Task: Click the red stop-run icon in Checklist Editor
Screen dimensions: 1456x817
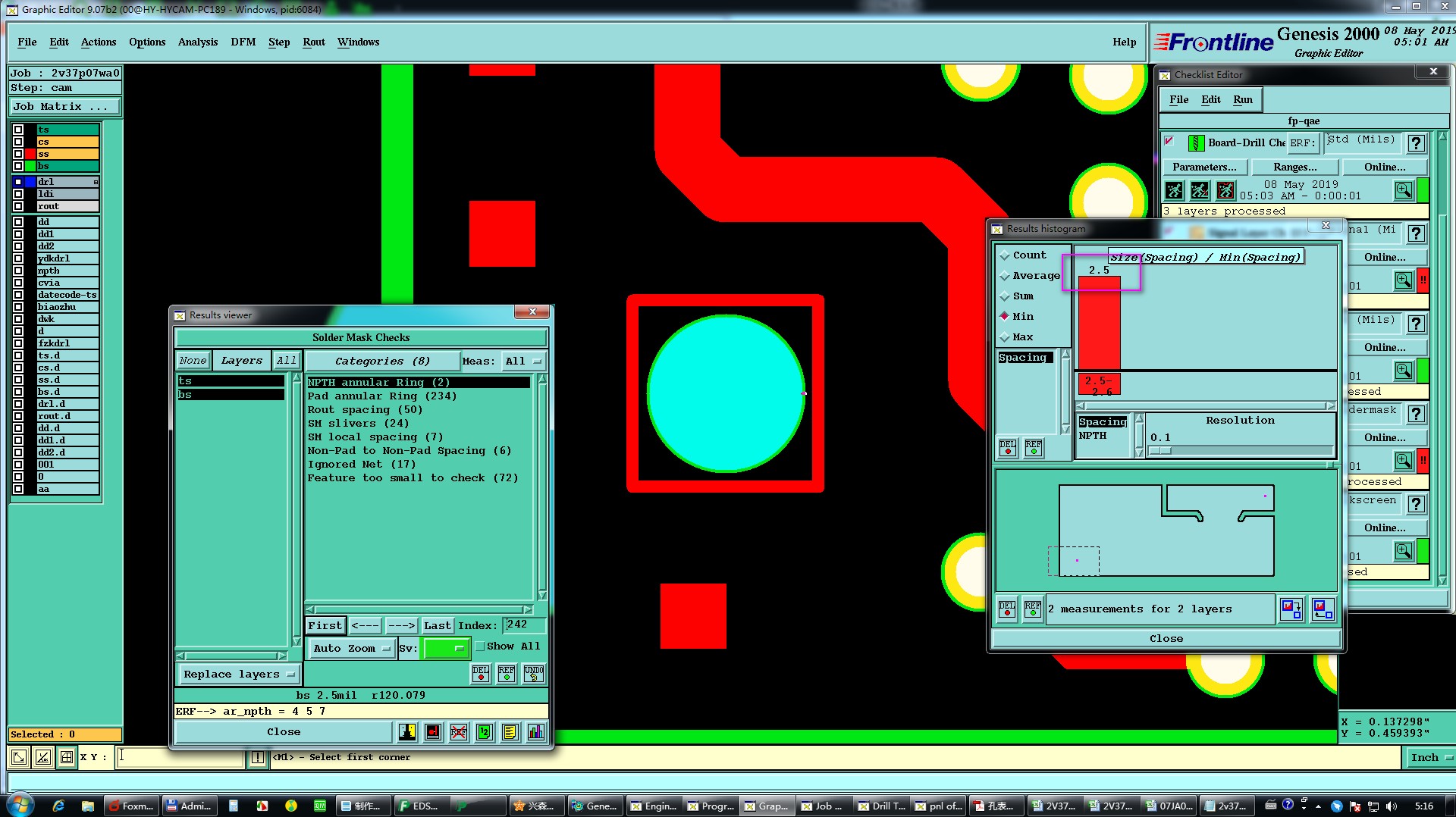Action: tap(1225, 190)
